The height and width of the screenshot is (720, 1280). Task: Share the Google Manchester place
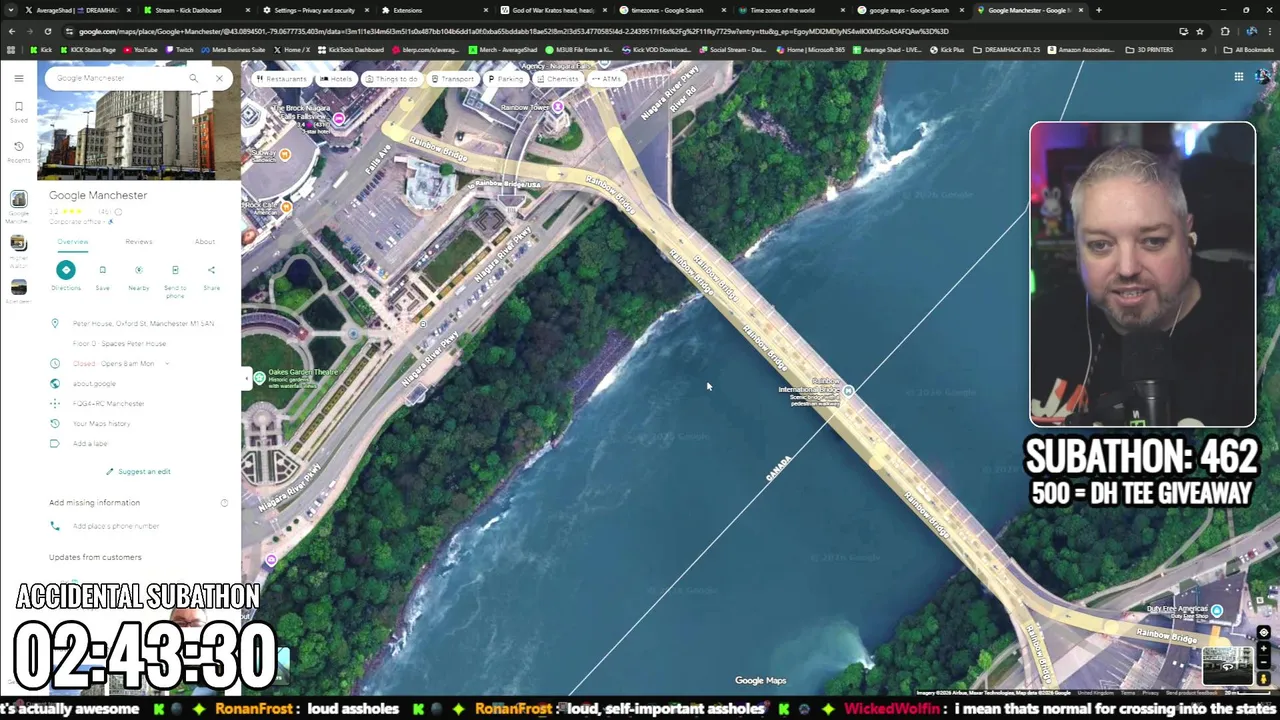(211, 275)
